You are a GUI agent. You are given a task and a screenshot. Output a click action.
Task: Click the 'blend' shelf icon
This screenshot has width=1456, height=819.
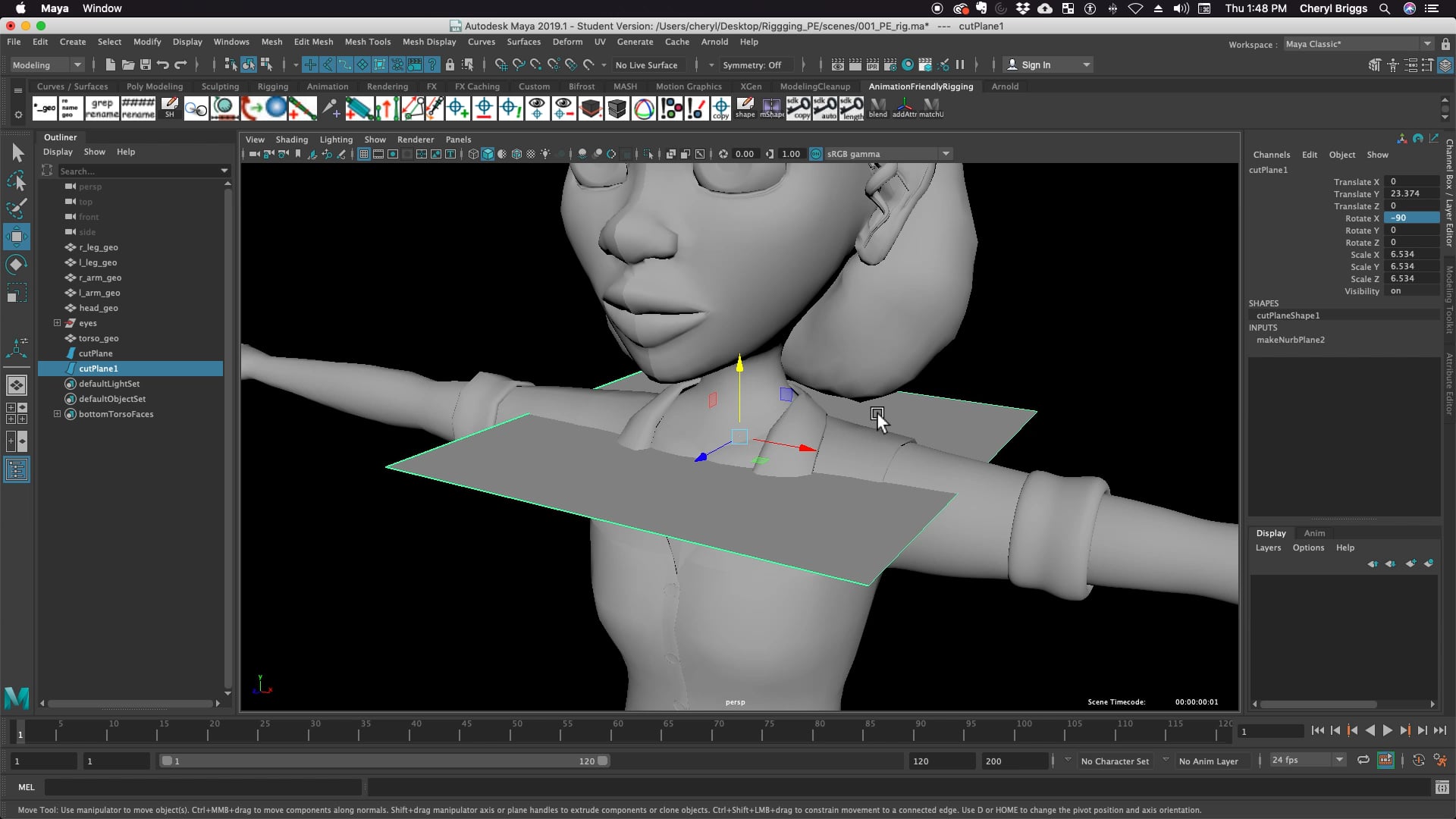(877, 108)
